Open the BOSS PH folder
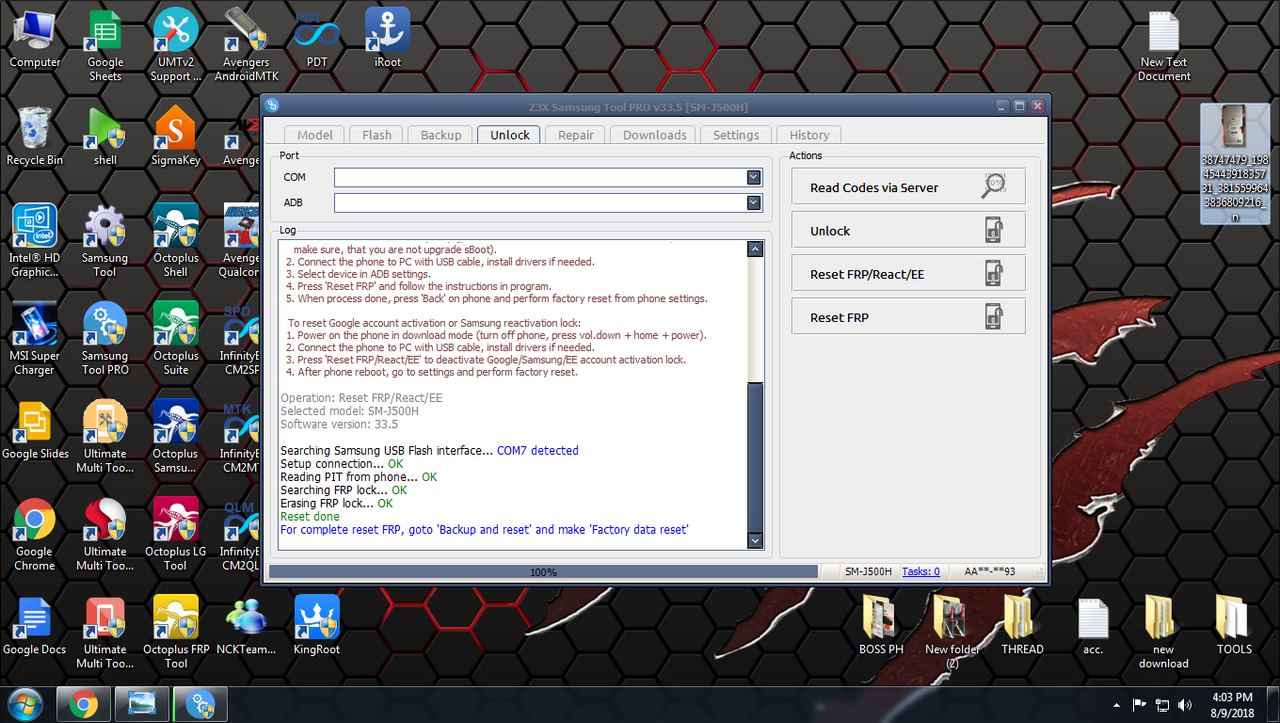Image resolution: width=1280 pixels, height=723 pixels. (881, 626)
